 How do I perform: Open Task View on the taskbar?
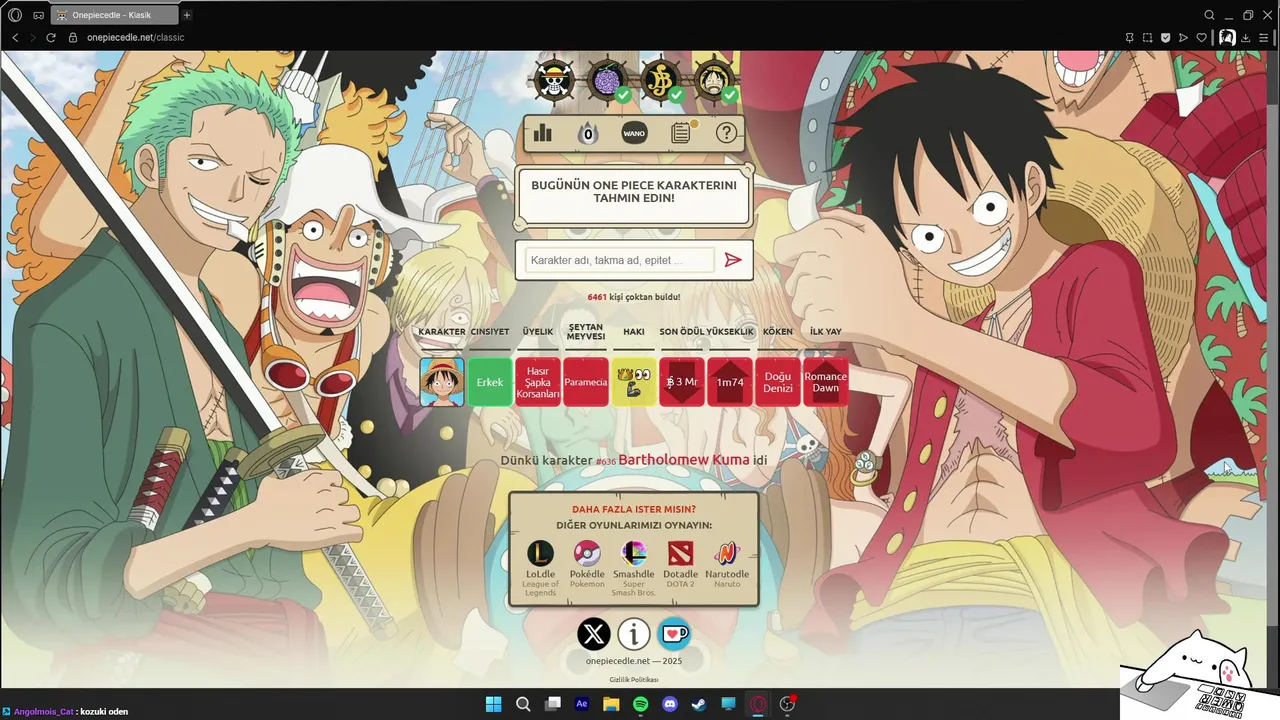tap(552, 704)
